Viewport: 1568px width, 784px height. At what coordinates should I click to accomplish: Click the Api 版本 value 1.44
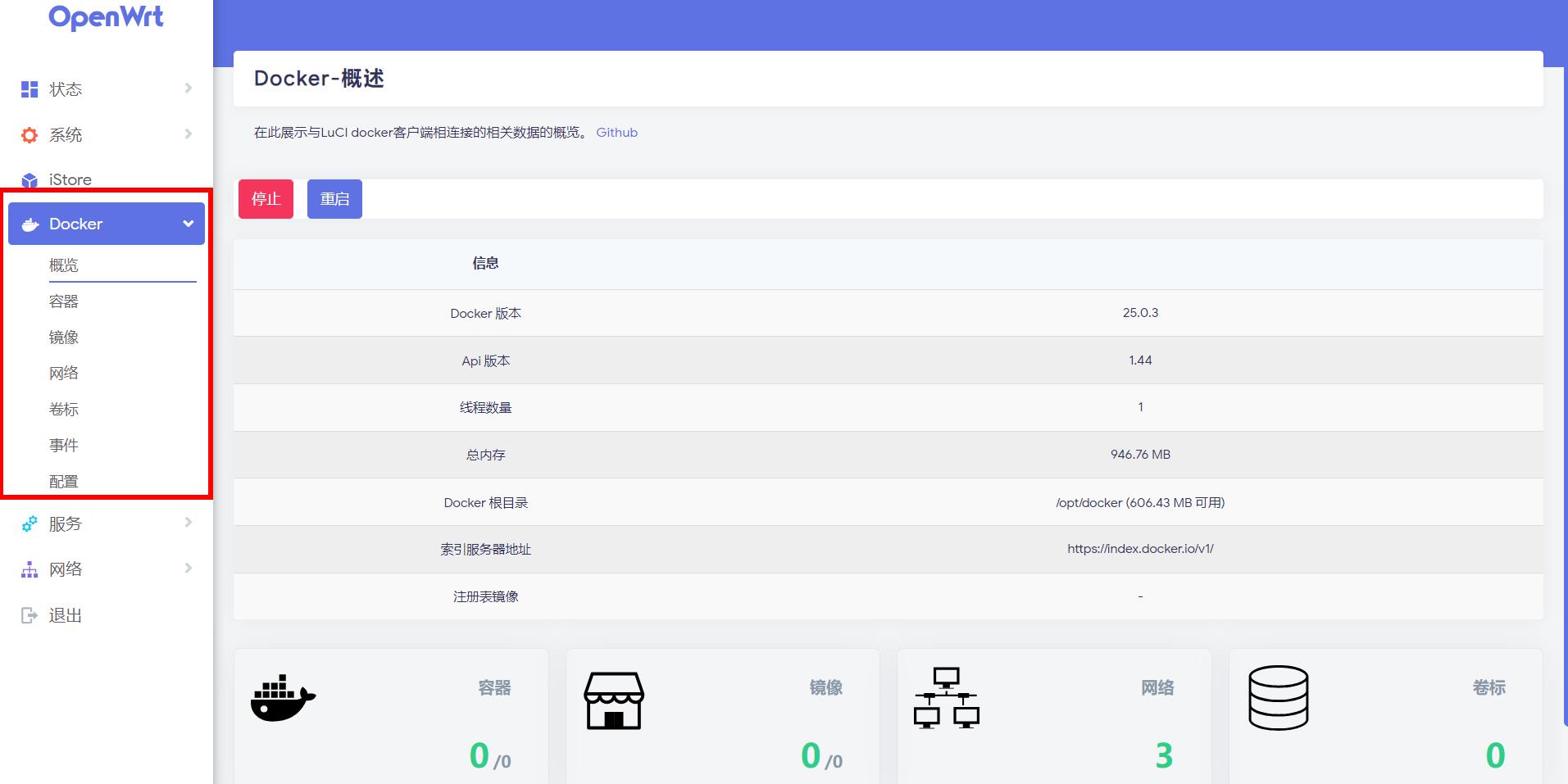pos(1140,360)
